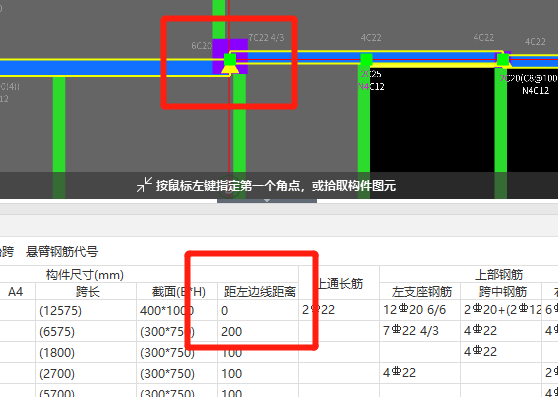The height and width of the screenshot is (397, 558).
Task: Click the A4 column header
Action: tap(15, 292)
